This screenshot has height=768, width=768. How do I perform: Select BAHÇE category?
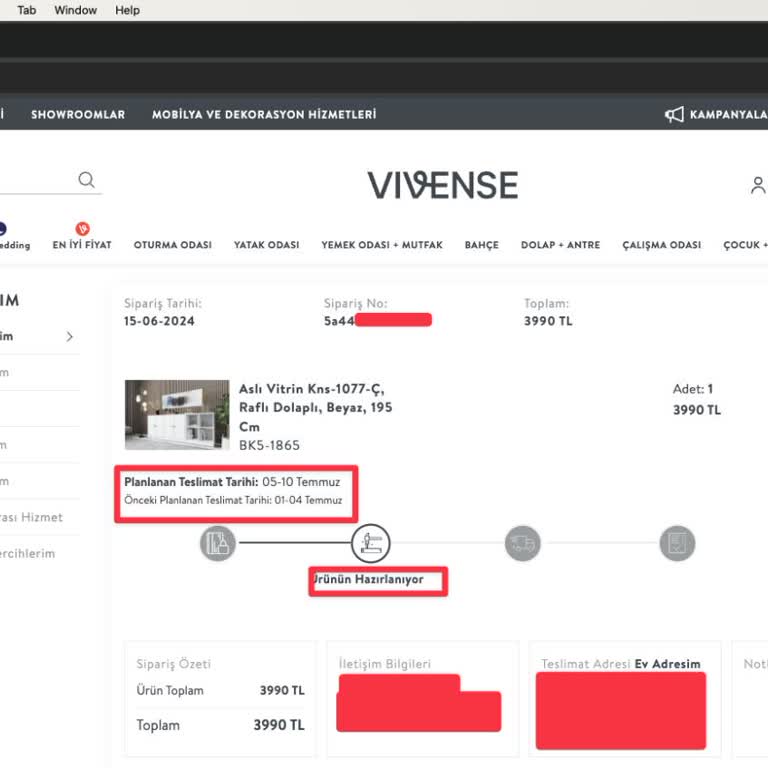(481, 245)
